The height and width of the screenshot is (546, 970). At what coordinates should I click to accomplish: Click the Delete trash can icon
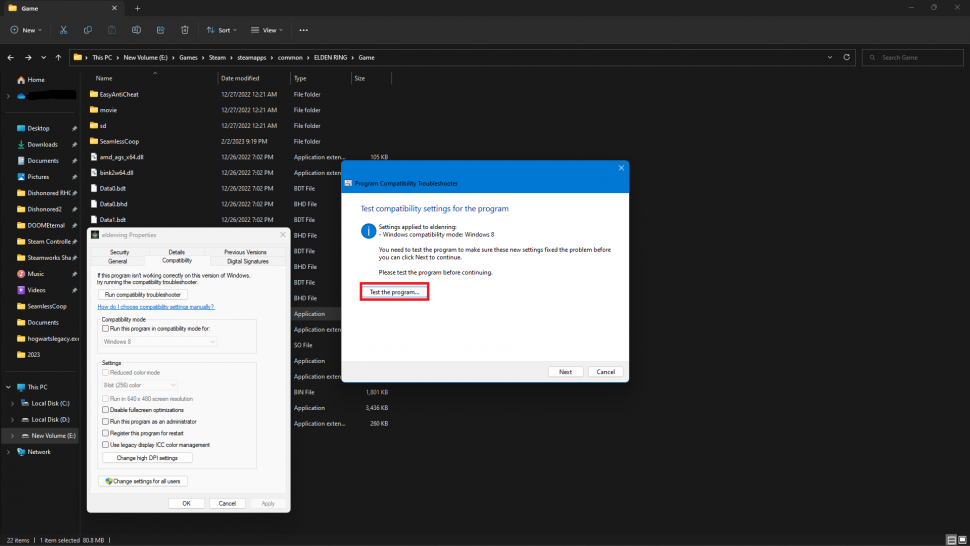(185, 30)
